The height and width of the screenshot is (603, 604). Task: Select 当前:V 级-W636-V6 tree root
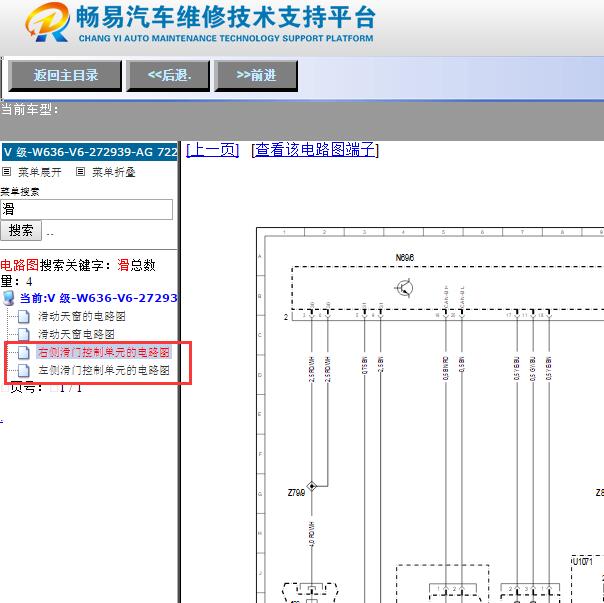pyautogui.click(x=99, y=298)
